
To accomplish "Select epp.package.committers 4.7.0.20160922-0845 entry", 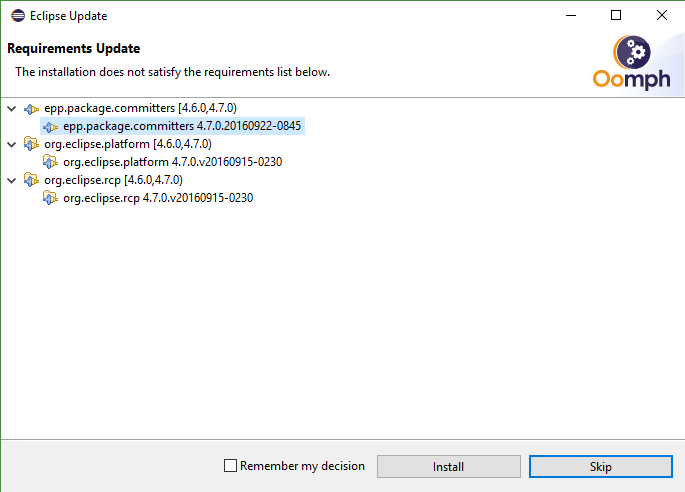I will [182, 126].
